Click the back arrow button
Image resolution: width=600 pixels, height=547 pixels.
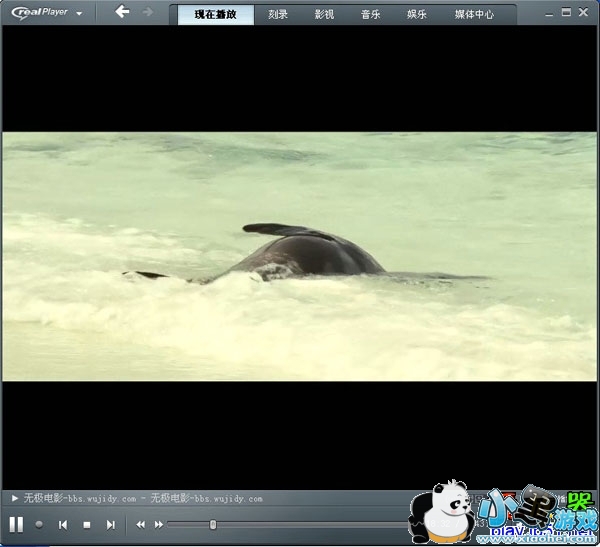(122, 12)
